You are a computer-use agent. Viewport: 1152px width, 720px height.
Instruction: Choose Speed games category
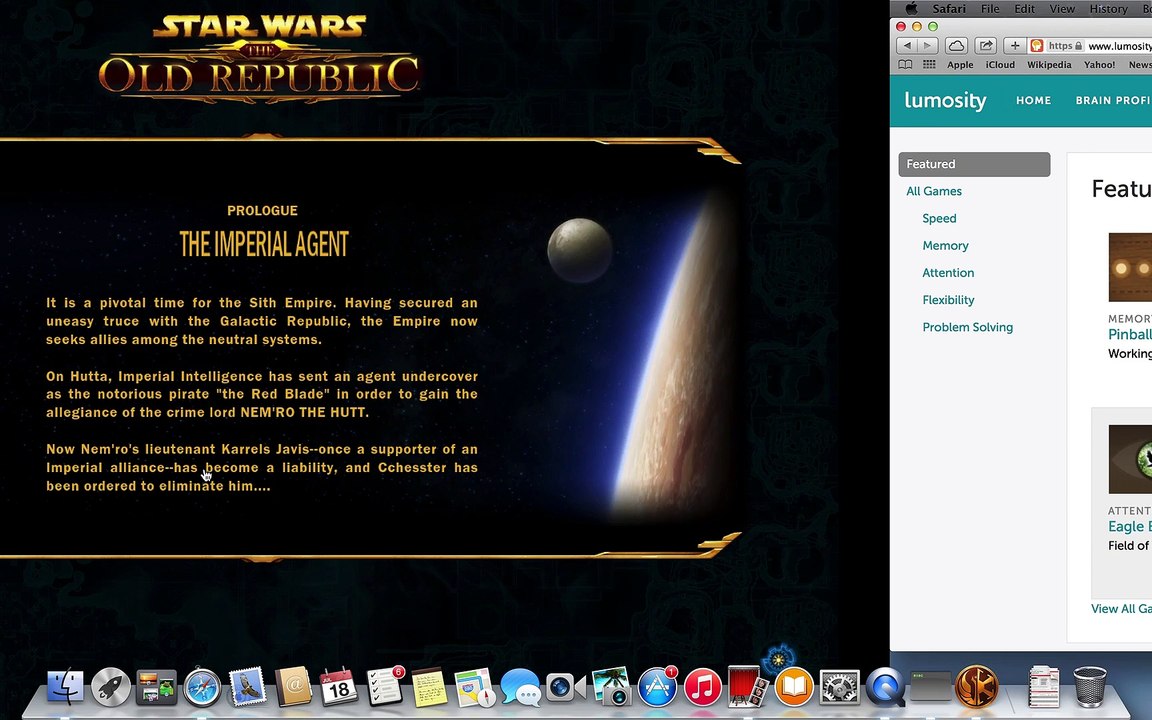click(x=939, y=218)
